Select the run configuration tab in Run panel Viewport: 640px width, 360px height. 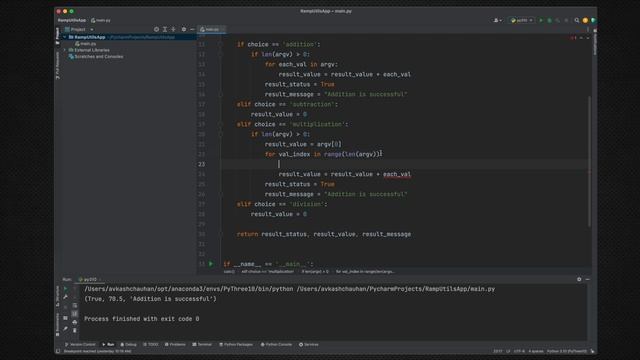pyautogui.click(x=90, y=280)
